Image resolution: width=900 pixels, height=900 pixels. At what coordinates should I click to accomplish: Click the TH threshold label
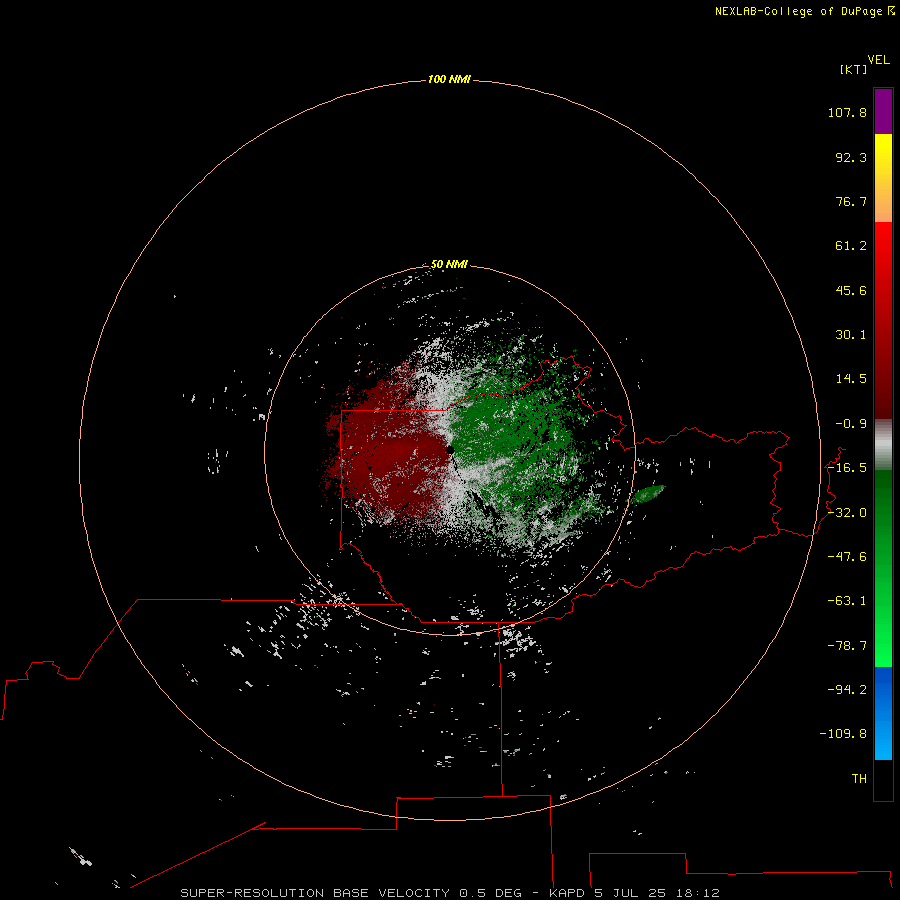point(859,779)
